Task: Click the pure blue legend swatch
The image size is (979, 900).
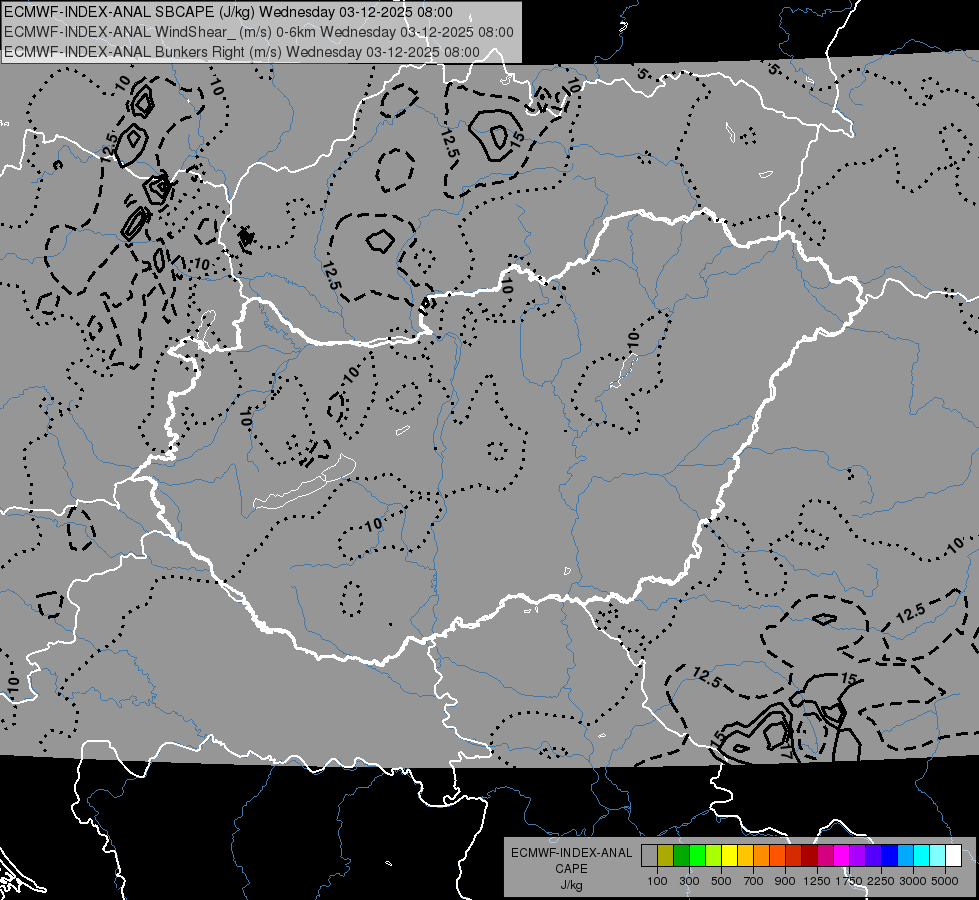Action: 890,856
